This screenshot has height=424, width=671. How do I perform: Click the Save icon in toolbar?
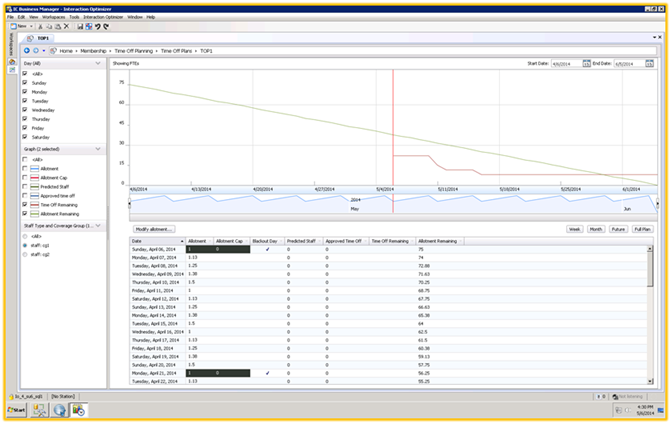[x=79, y=26]
